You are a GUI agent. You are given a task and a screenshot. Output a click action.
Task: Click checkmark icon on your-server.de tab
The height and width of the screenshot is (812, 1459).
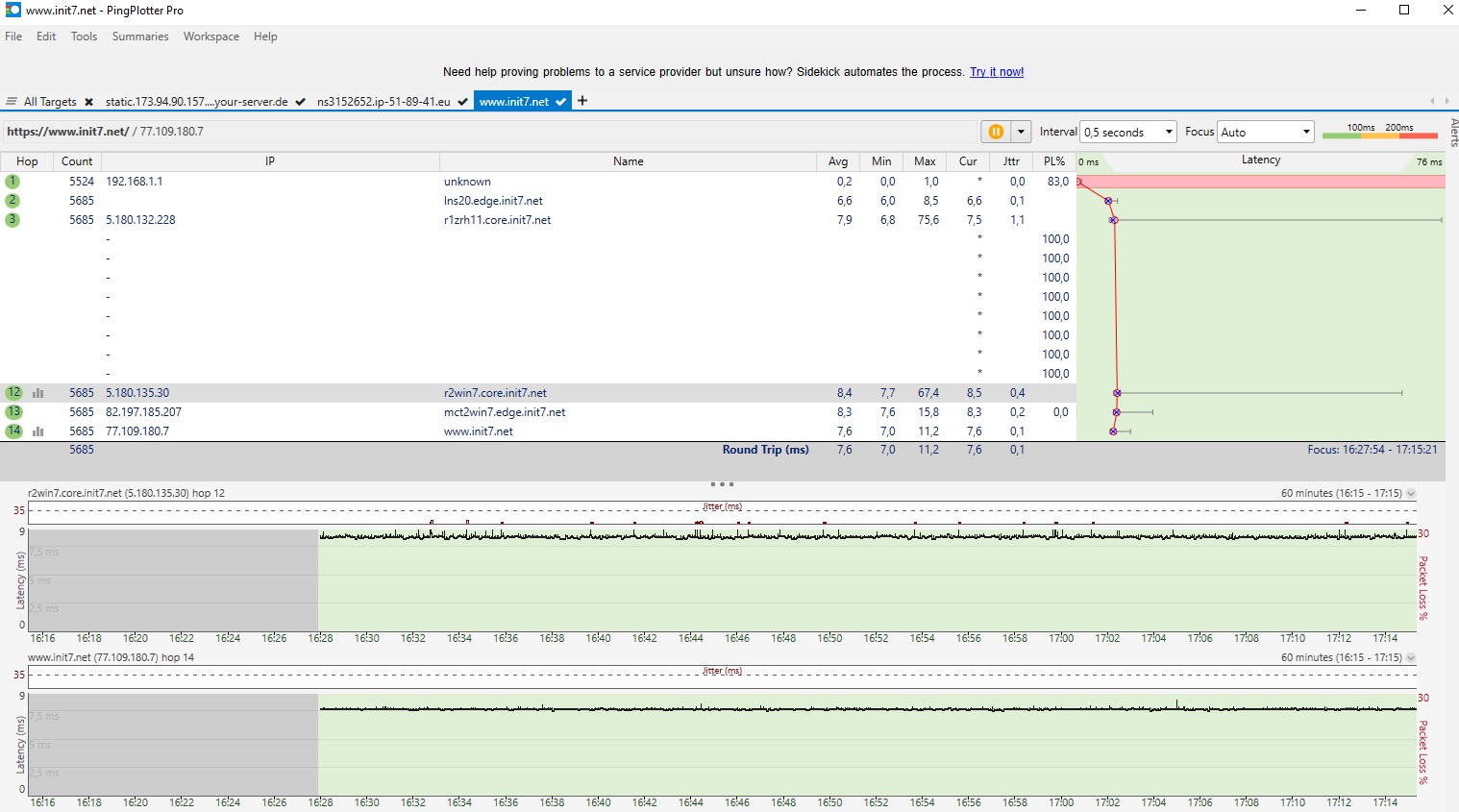301,102
